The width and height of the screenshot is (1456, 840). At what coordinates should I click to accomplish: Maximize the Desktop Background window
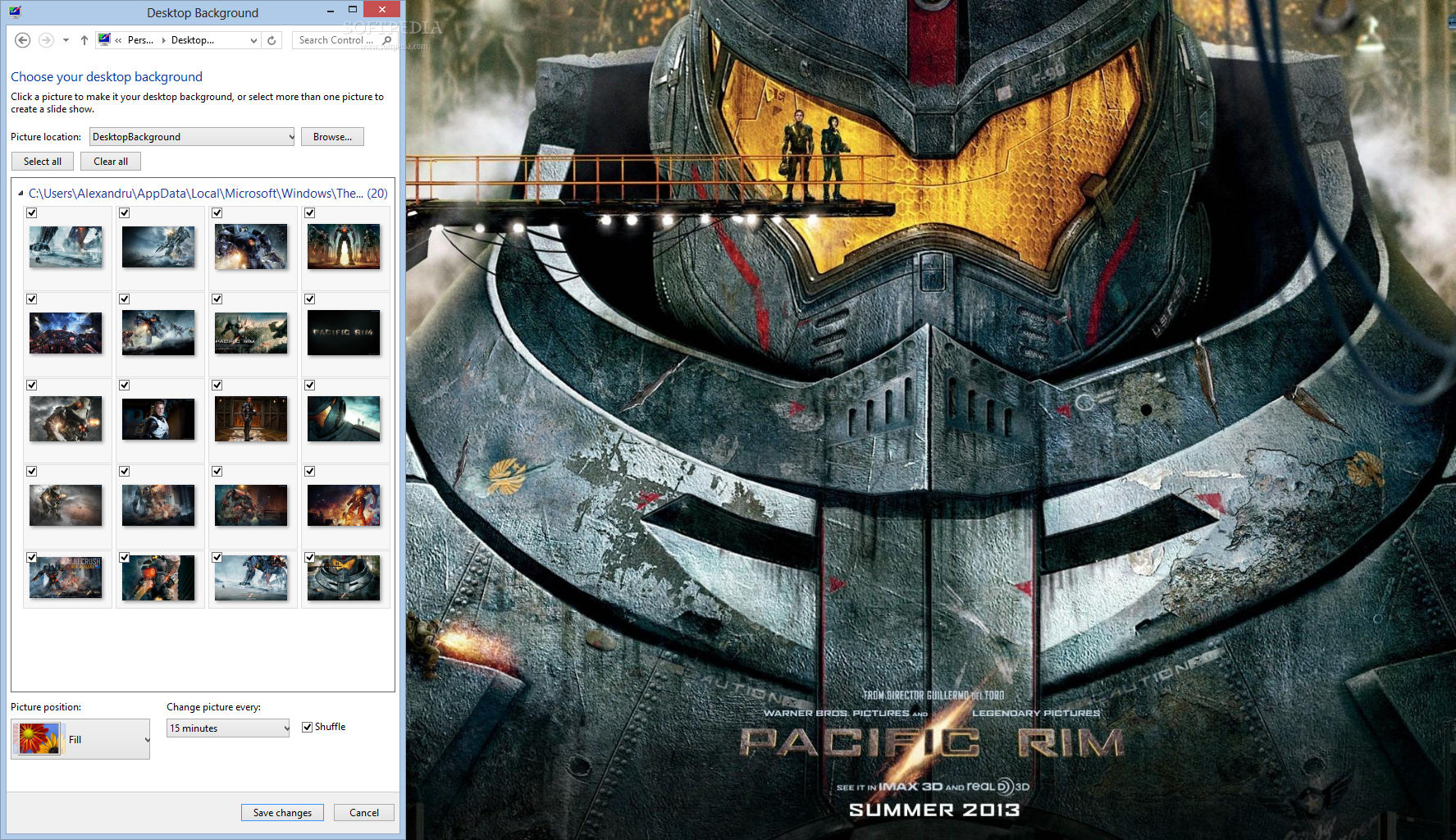(352, 10)
